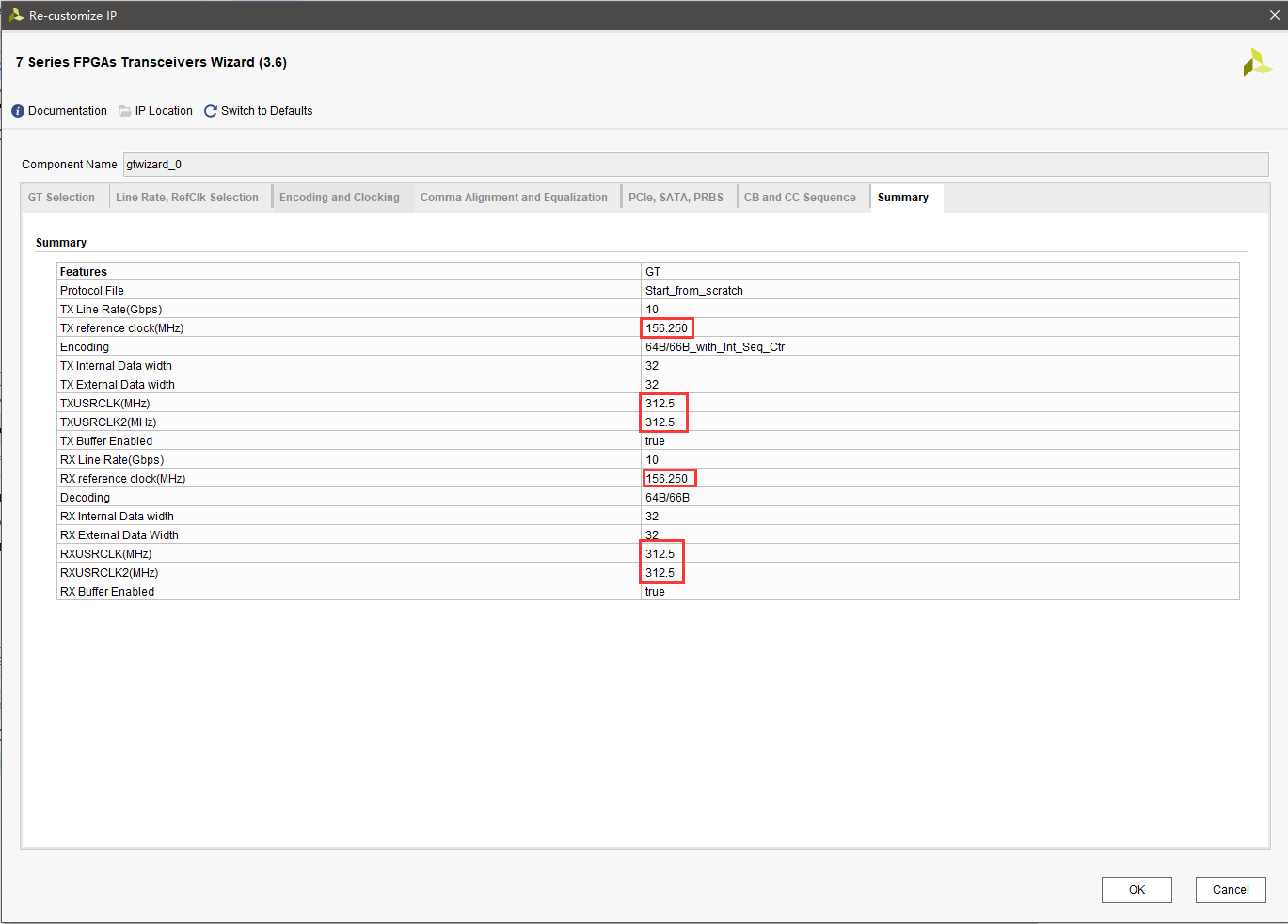Click the Start_from_scratch value
1288x924 pixels.
694,291
